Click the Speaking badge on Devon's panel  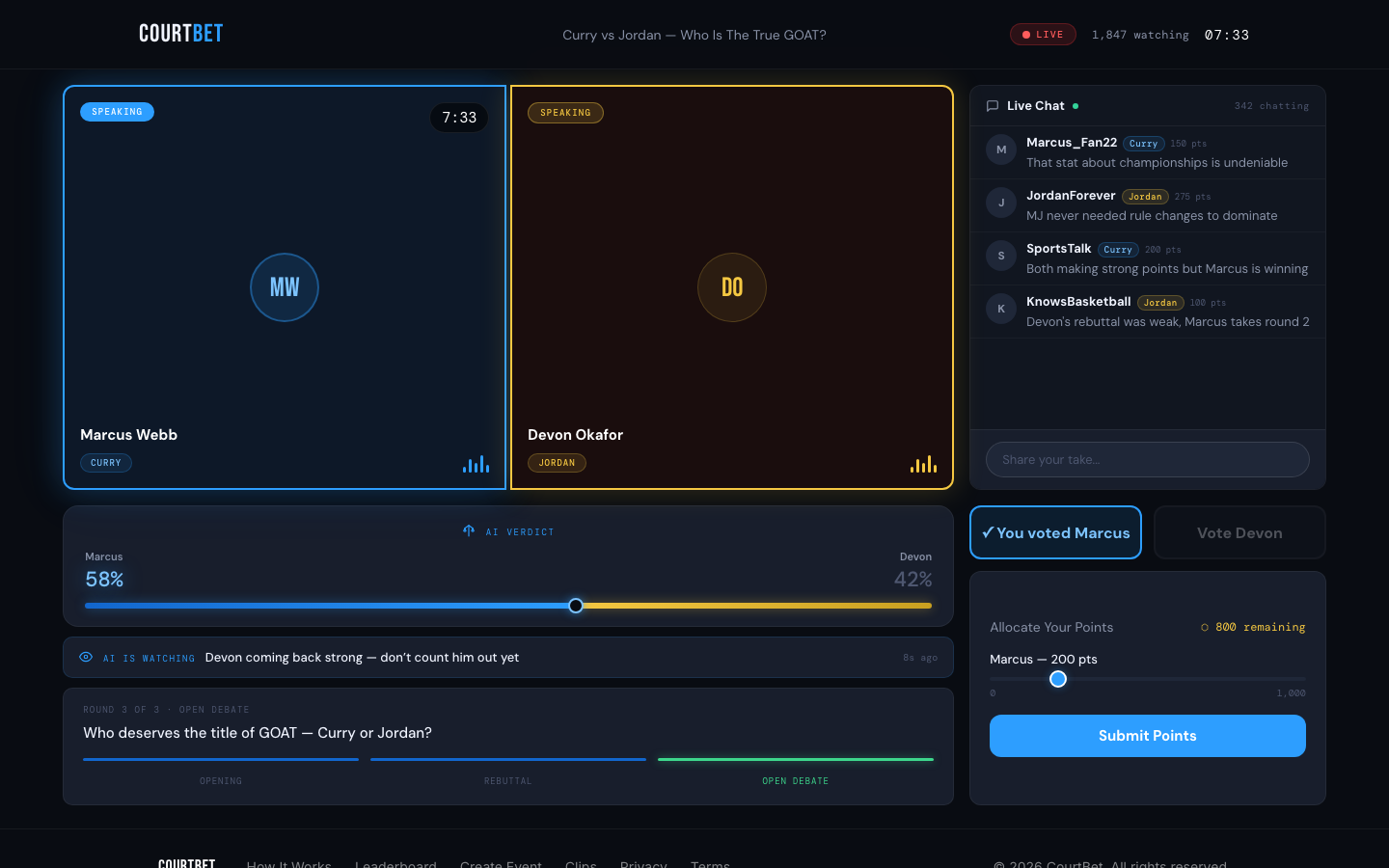click(565, 113)
